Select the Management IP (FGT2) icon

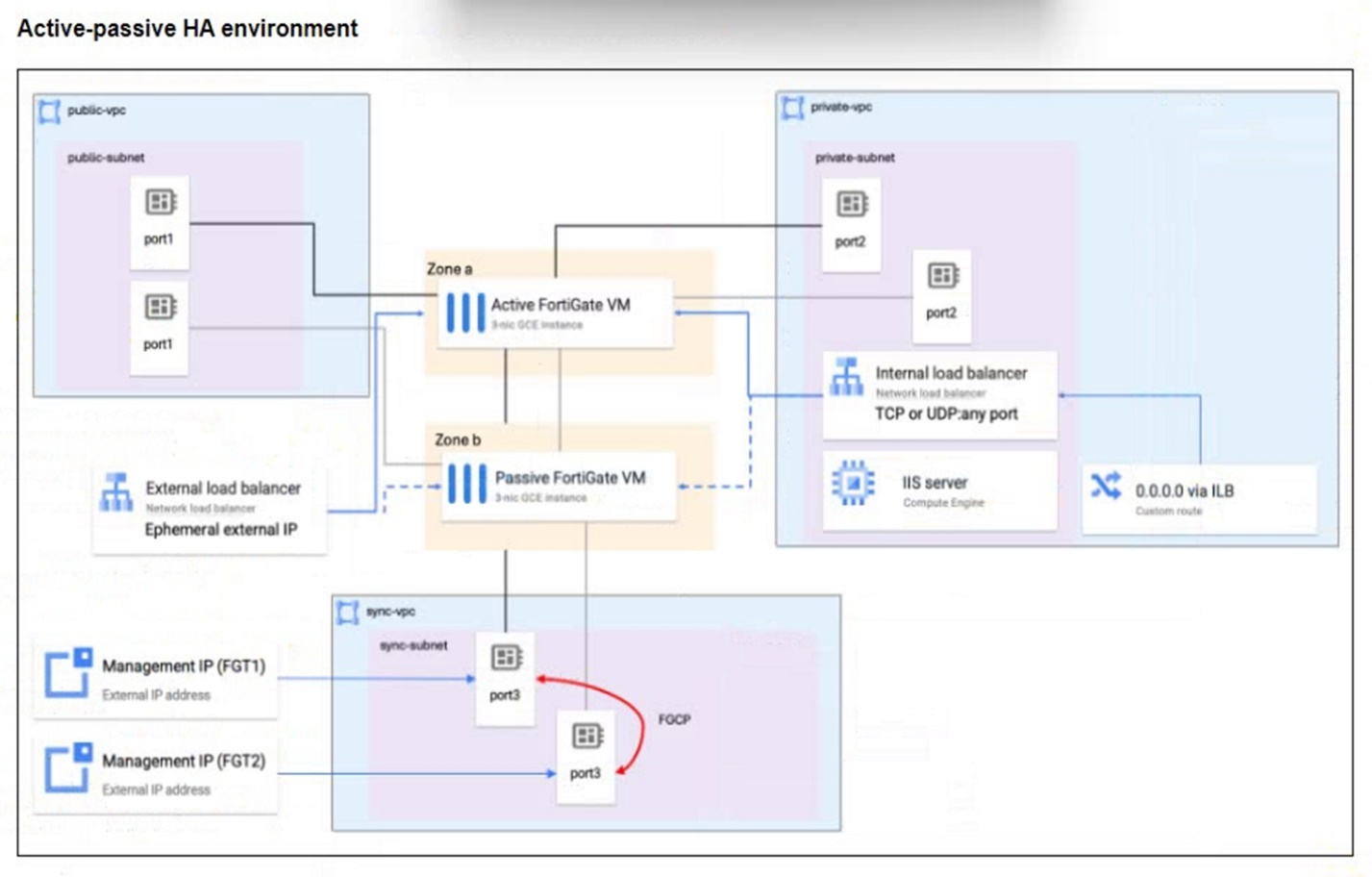[x=68, y=766]
